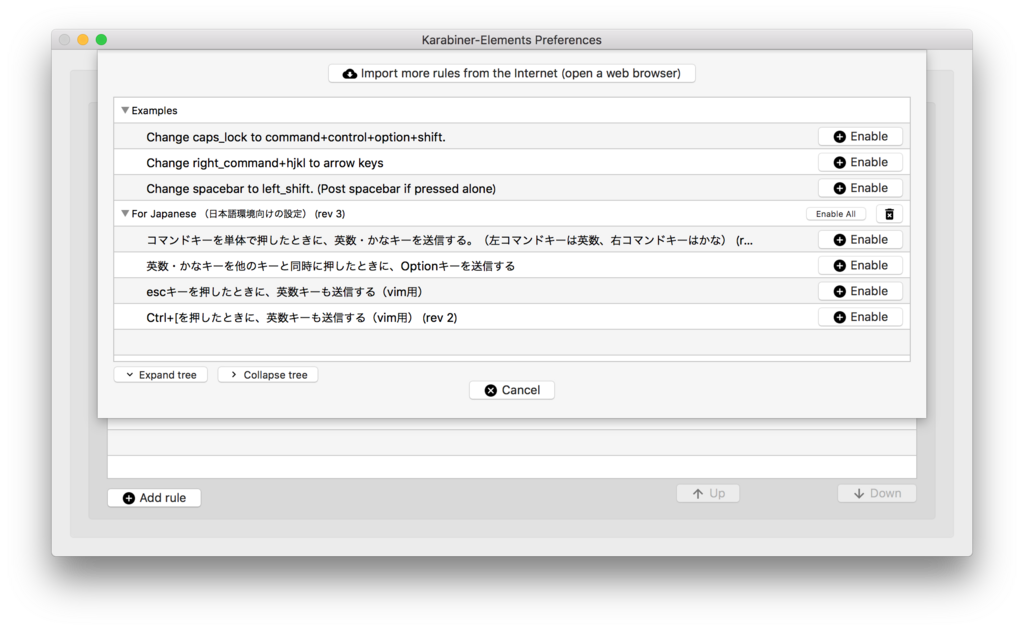Image resolution: width=1024 pixels, height=630 pixels.
Task: Click the up arrow icon on the Up button
Action: tap(697, 494)
